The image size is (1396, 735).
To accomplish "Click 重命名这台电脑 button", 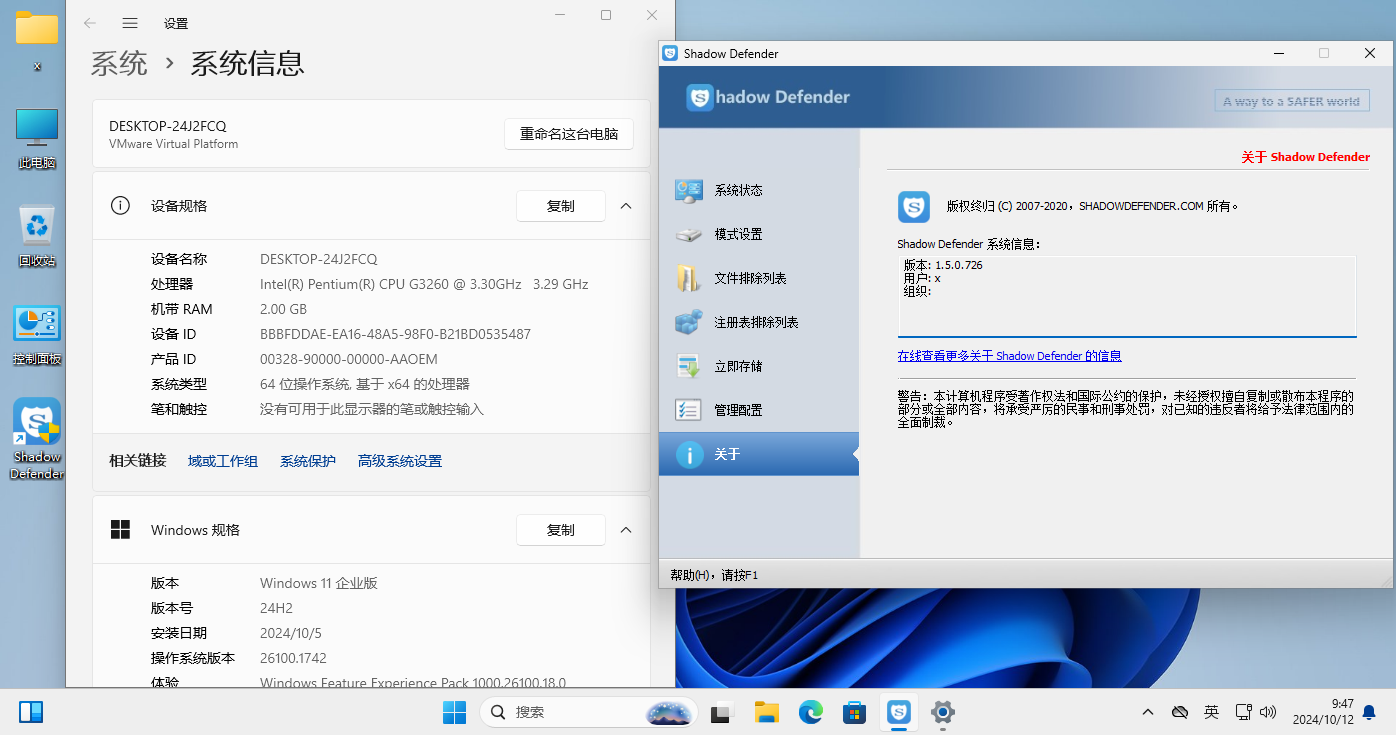I will (x=569, y=134).
